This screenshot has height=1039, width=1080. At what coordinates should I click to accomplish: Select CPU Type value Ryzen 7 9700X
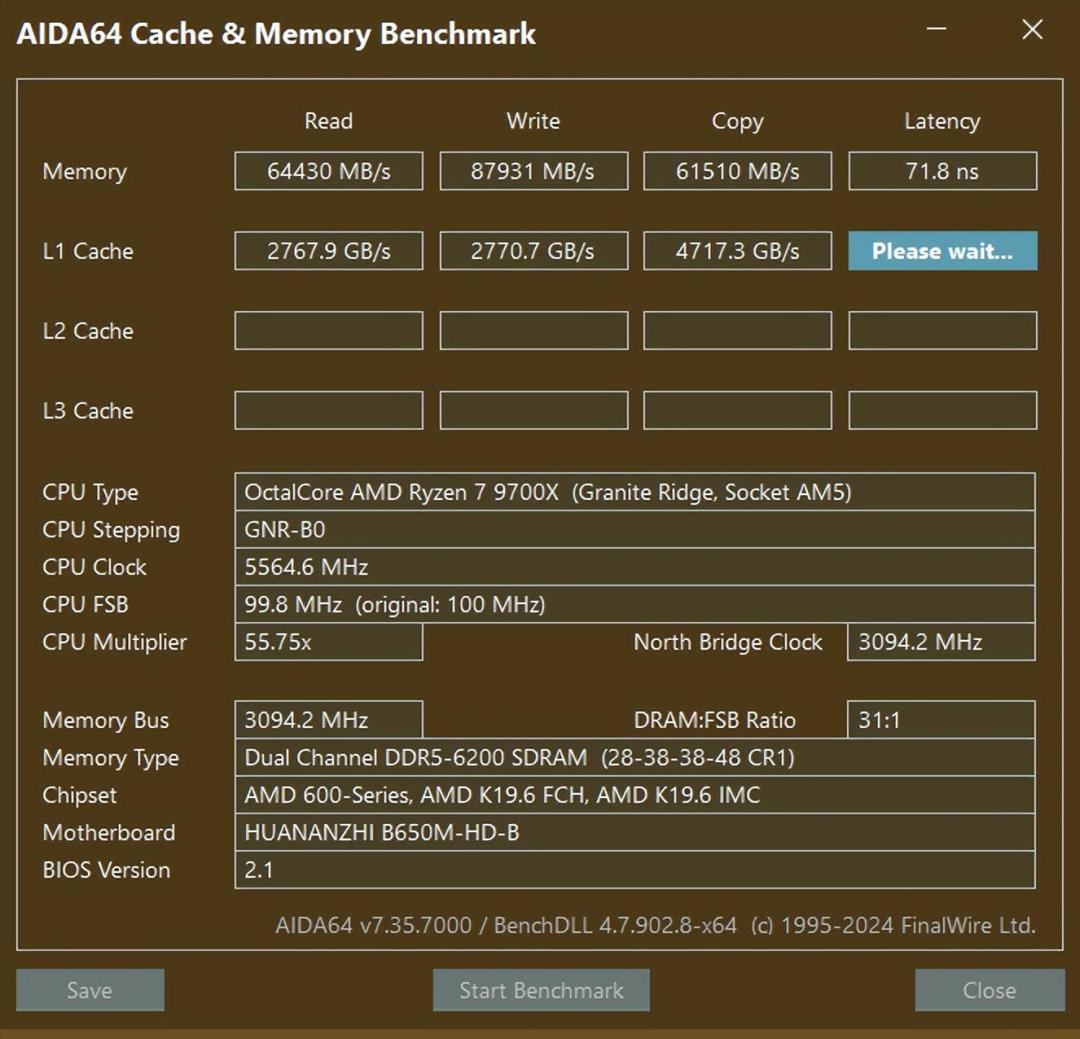(634, 492)
